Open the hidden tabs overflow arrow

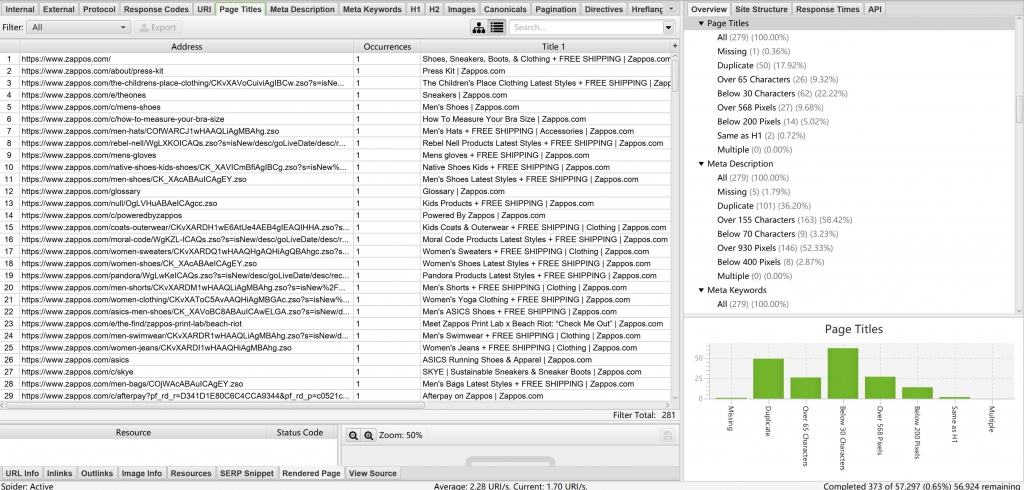tap(671, 9)
